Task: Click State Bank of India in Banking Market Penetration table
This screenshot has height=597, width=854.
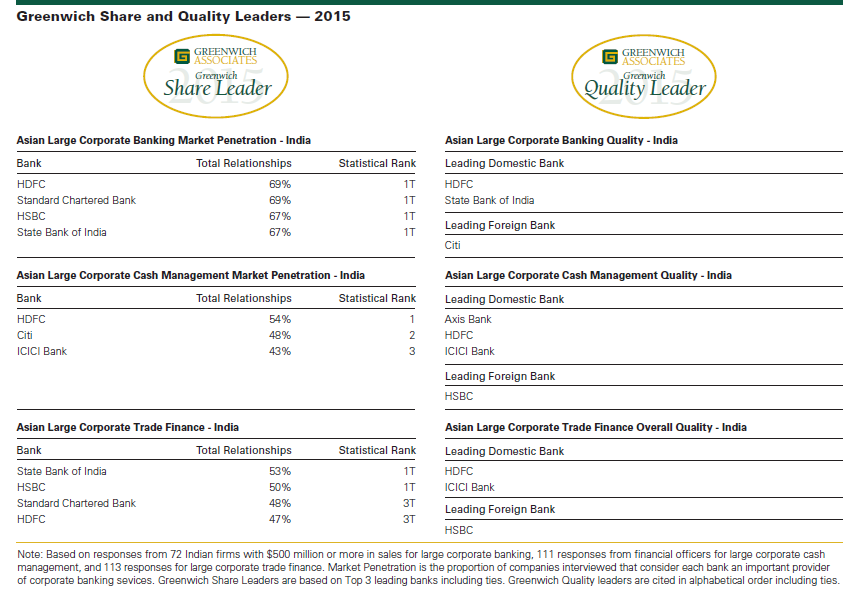Action: [x=62, y=232]
